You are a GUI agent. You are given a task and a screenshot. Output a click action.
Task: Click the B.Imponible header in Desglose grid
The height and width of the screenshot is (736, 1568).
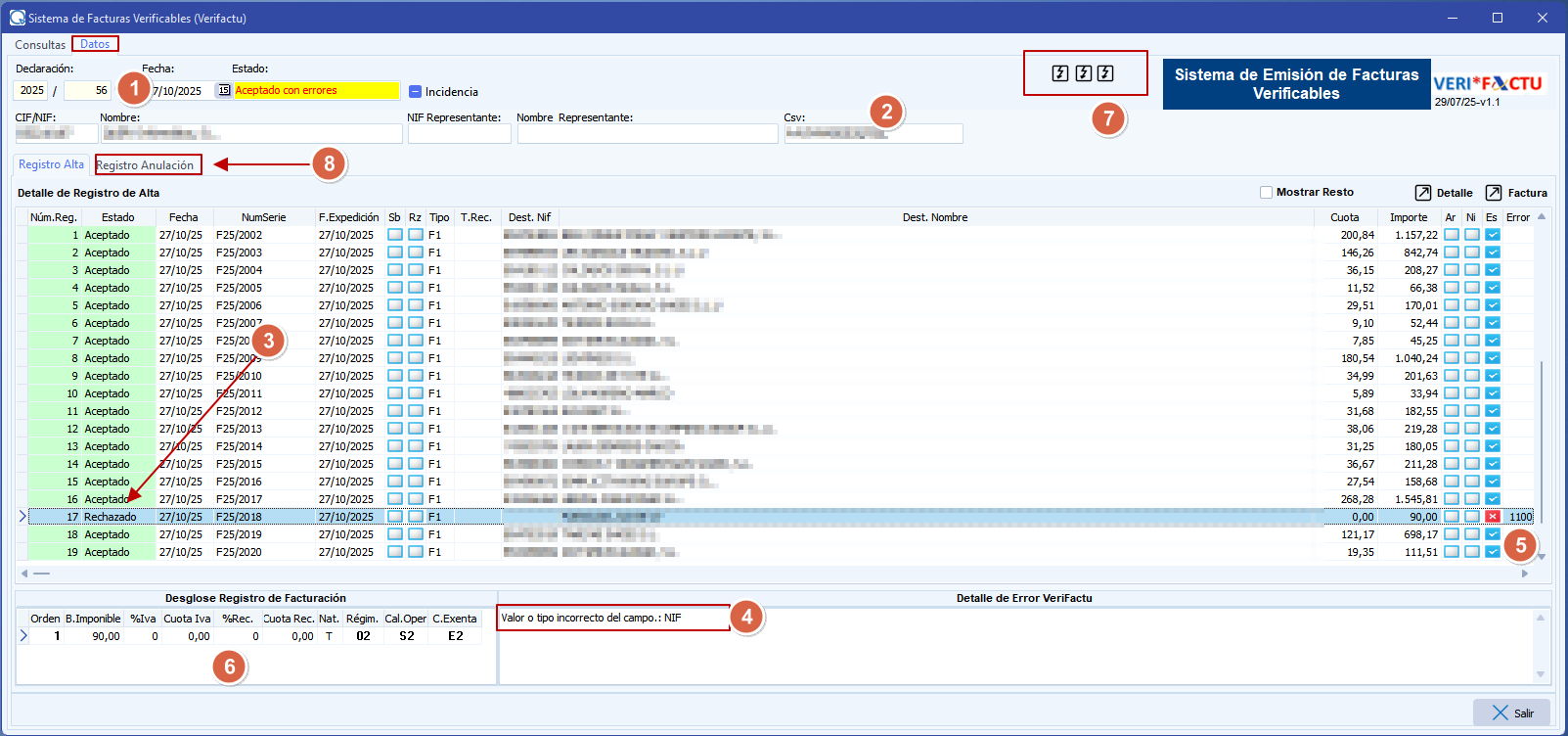93,619
